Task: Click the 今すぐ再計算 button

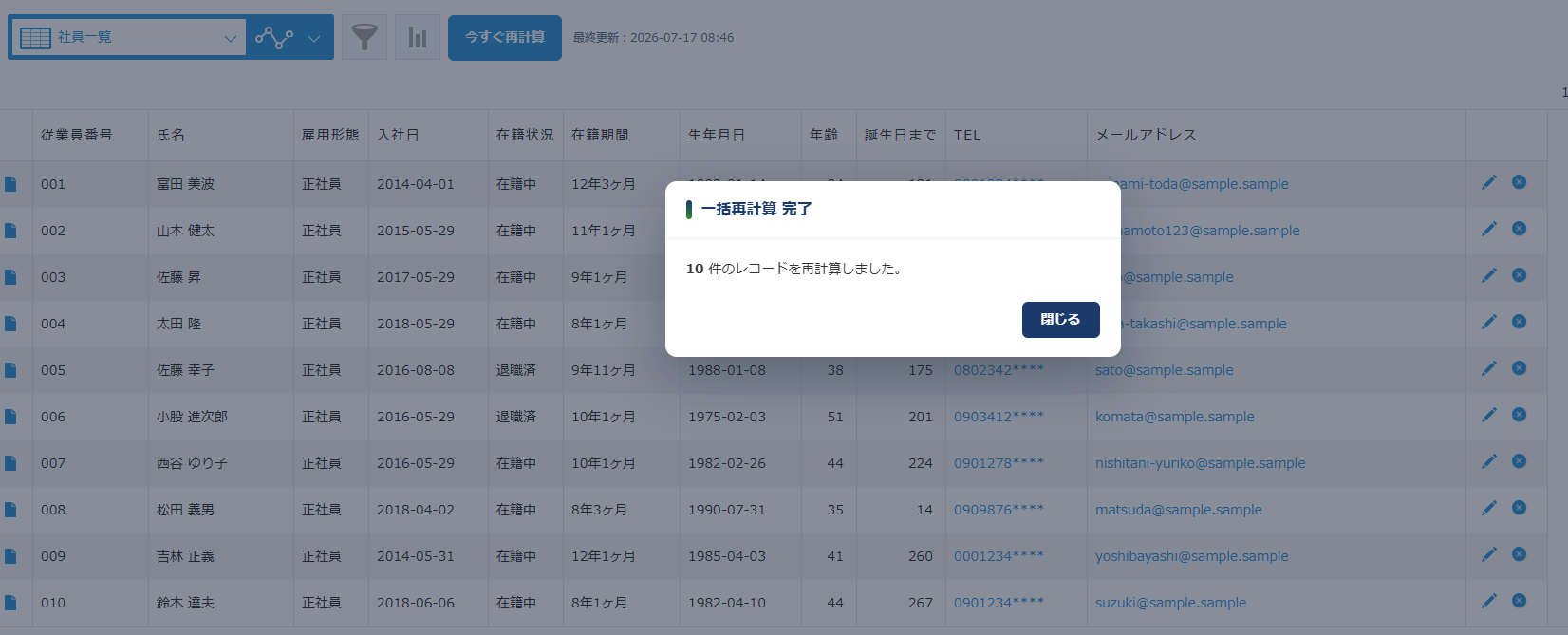Action: click(x=505, y=38)
